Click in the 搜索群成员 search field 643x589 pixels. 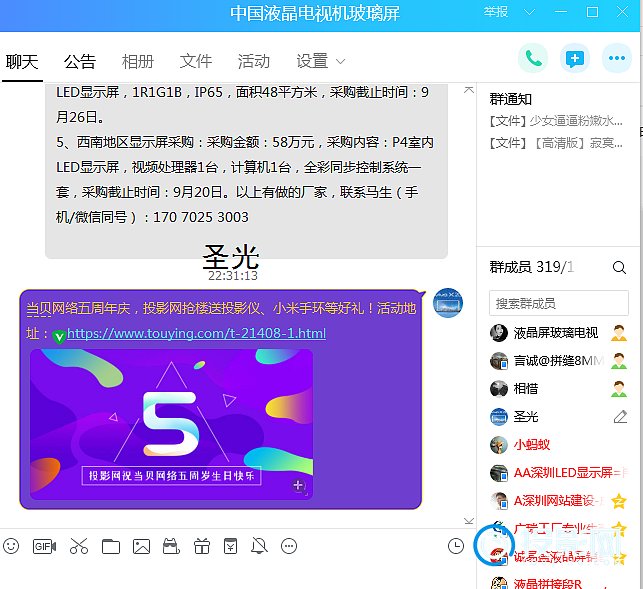(559, 304)
